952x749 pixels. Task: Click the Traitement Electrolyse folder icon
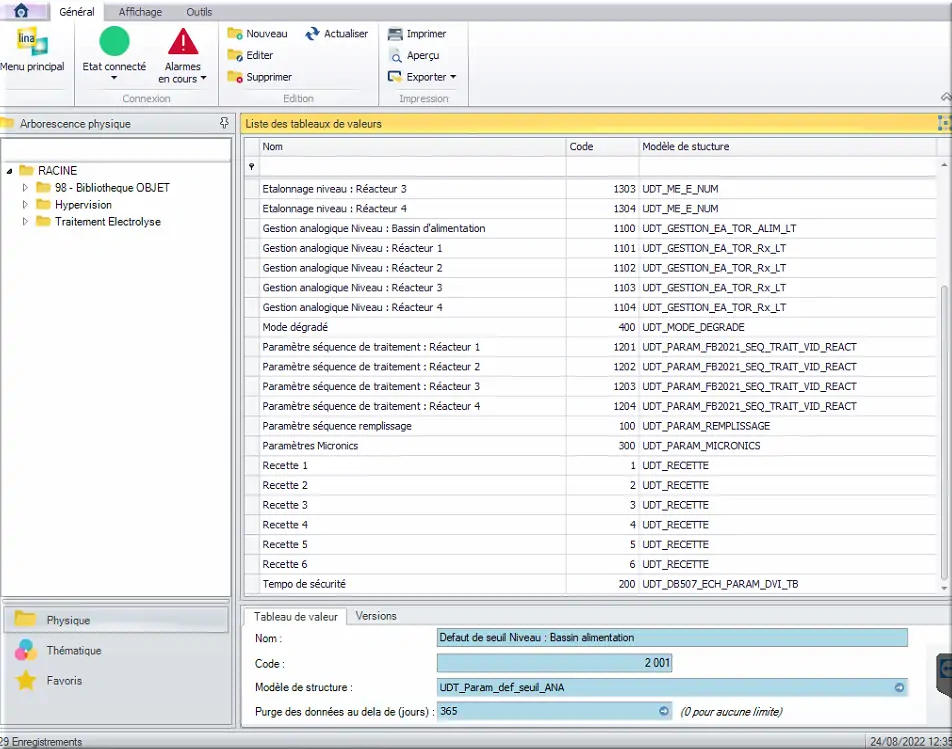[x=43, y=222]
